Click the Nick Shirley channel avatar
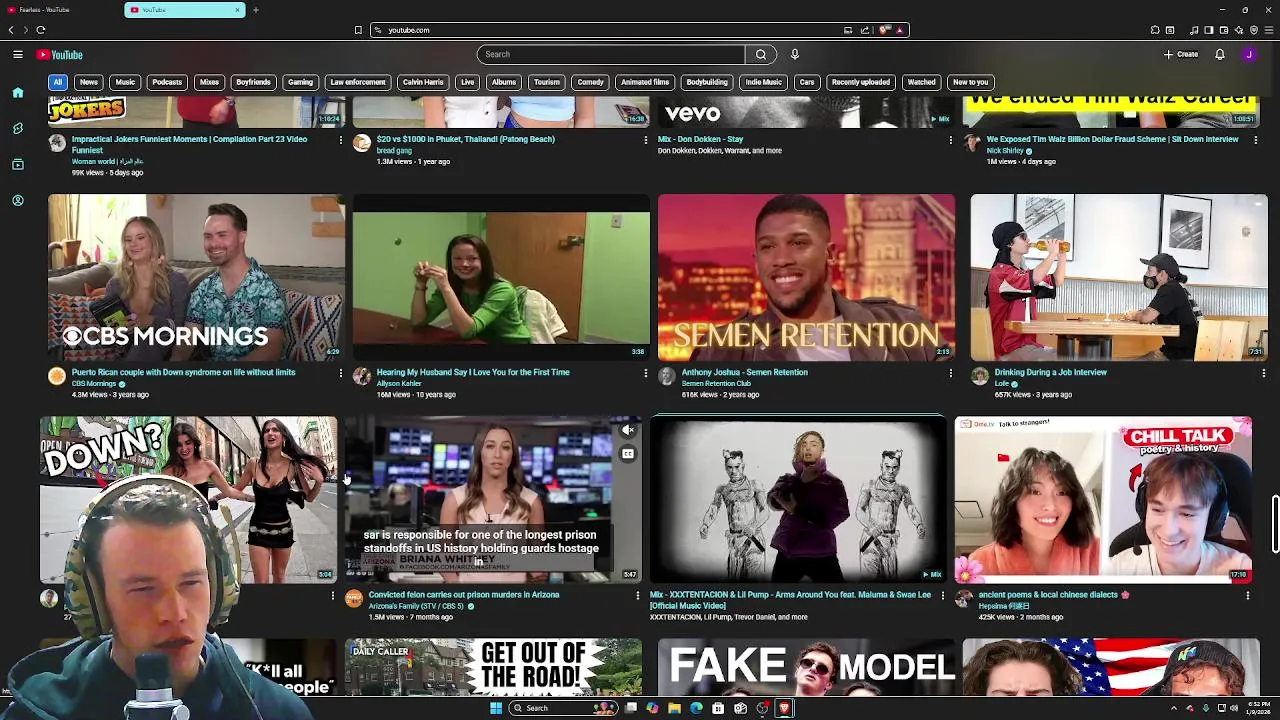 click(972, 143)
